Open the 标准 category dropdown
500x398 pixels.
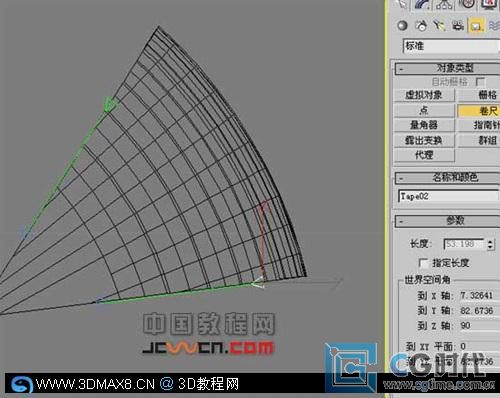click(x=451, y=46)
